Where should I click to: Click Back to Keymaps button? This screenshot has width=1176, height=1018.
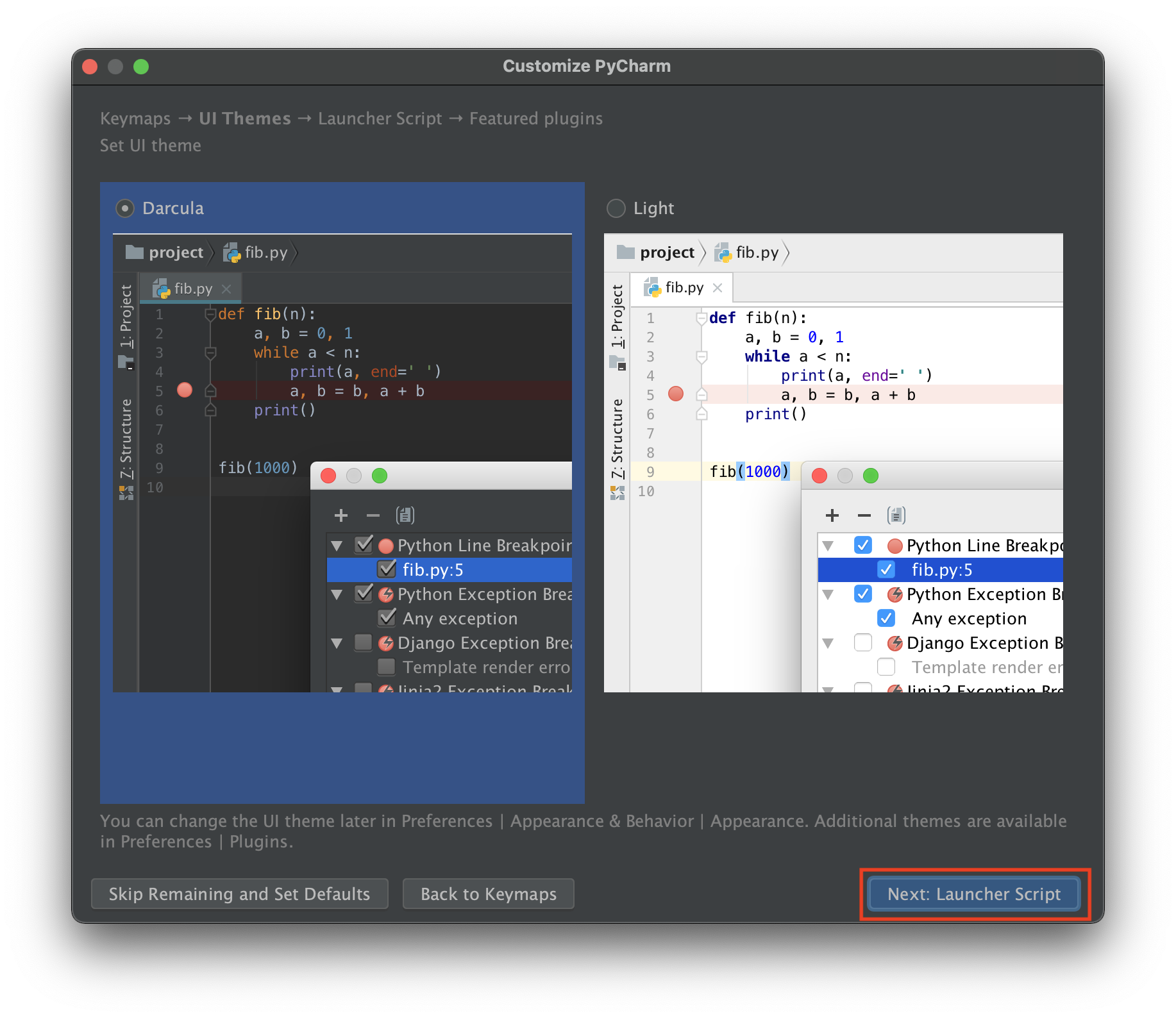[489, 894]
